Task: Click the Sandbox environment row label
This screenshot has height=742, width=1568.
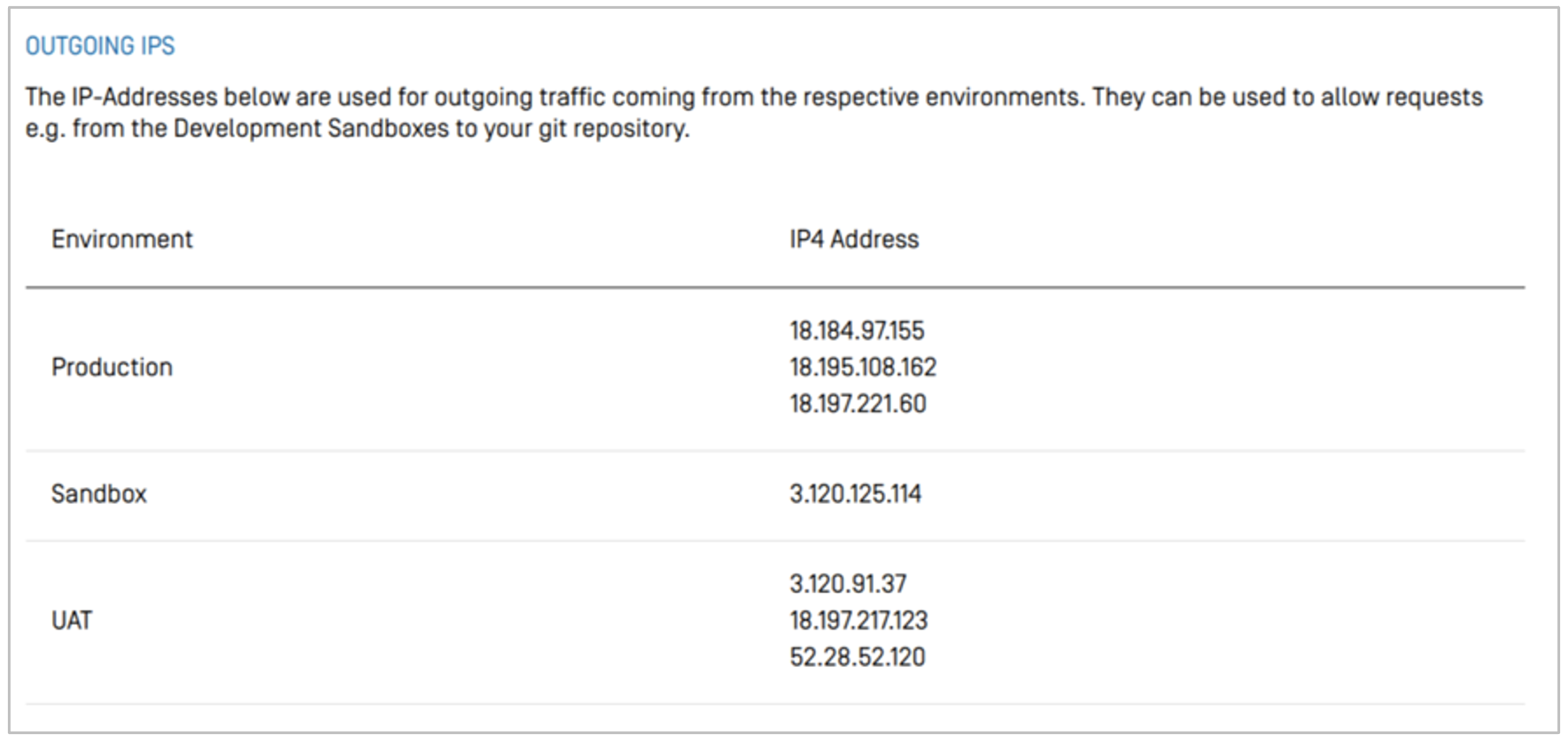Action: (x=99, y=494)
